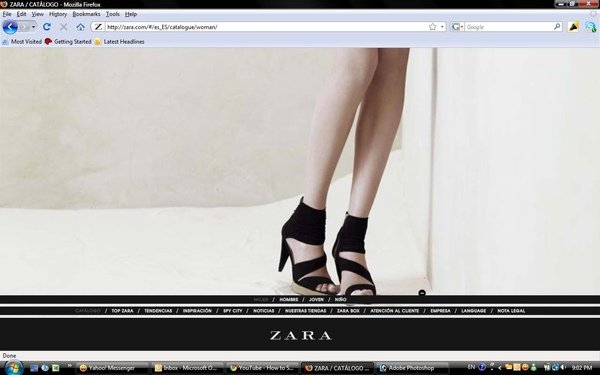This screenshot has width=600, height=375.
Task: Click the ZARA / CATÁLOGO taskbar button
Action: [337, 368]
